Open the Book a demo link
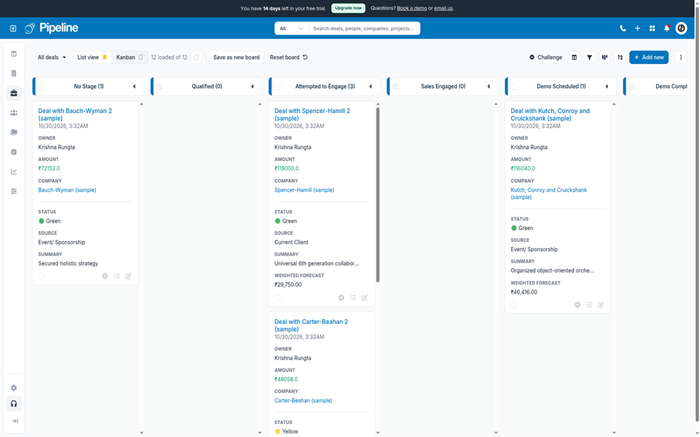700x437 pixels. [412, 8]
